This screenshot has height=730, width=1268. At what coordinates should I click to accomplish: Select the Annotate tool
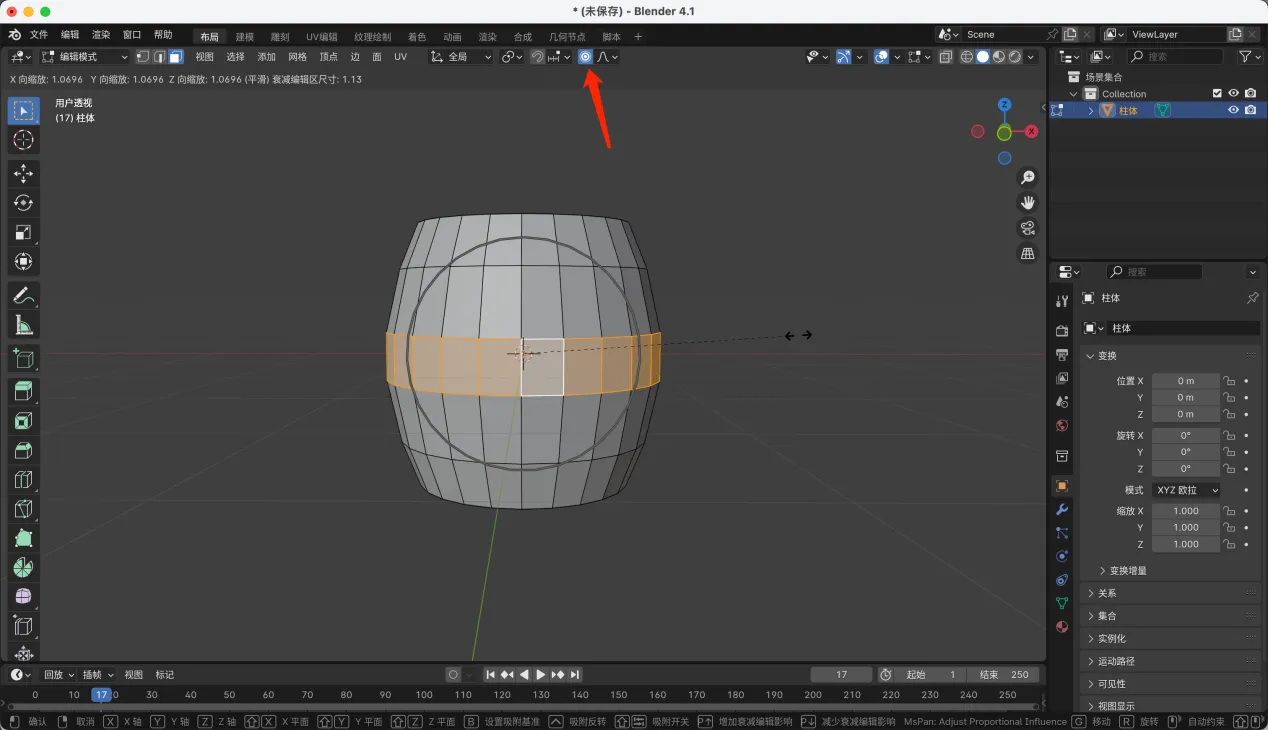coord(24,295)
